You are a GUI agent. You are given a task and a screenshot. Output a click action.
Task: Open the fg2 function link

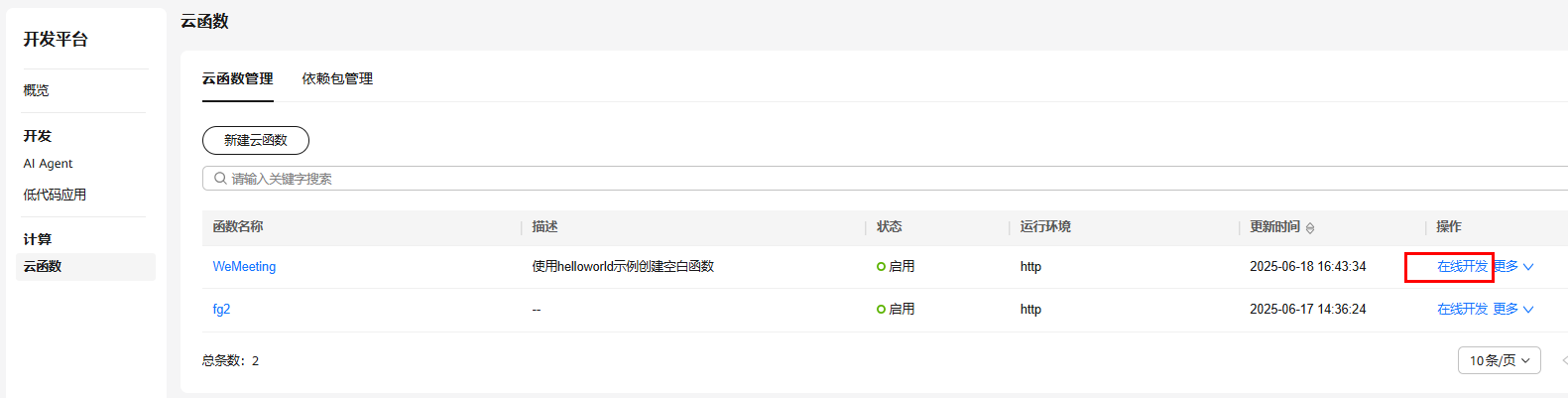coord(221,310)
